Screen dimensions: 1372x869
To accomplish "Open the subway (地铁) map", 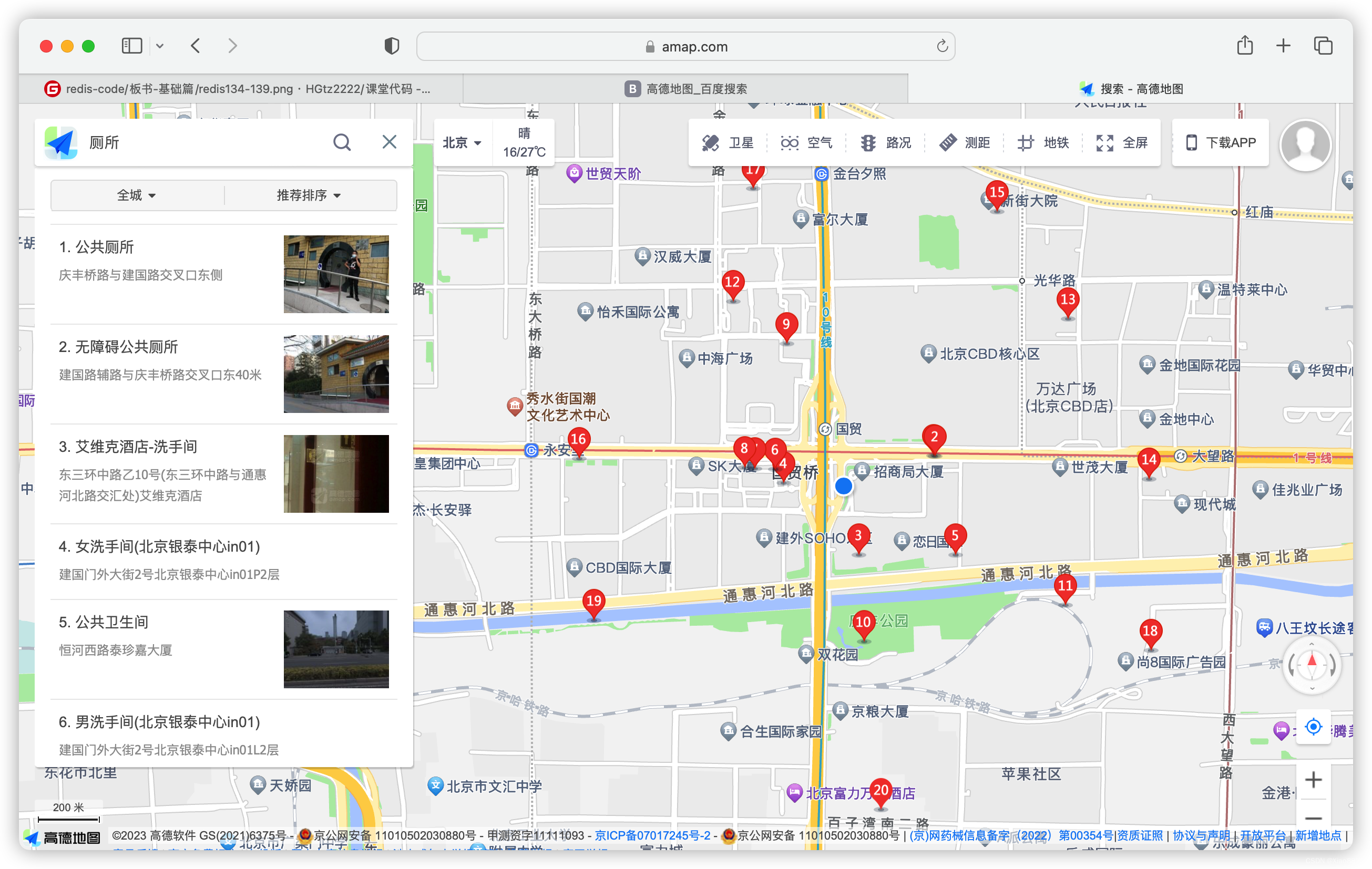I will pyautogui.click(x=1043, y=142).
